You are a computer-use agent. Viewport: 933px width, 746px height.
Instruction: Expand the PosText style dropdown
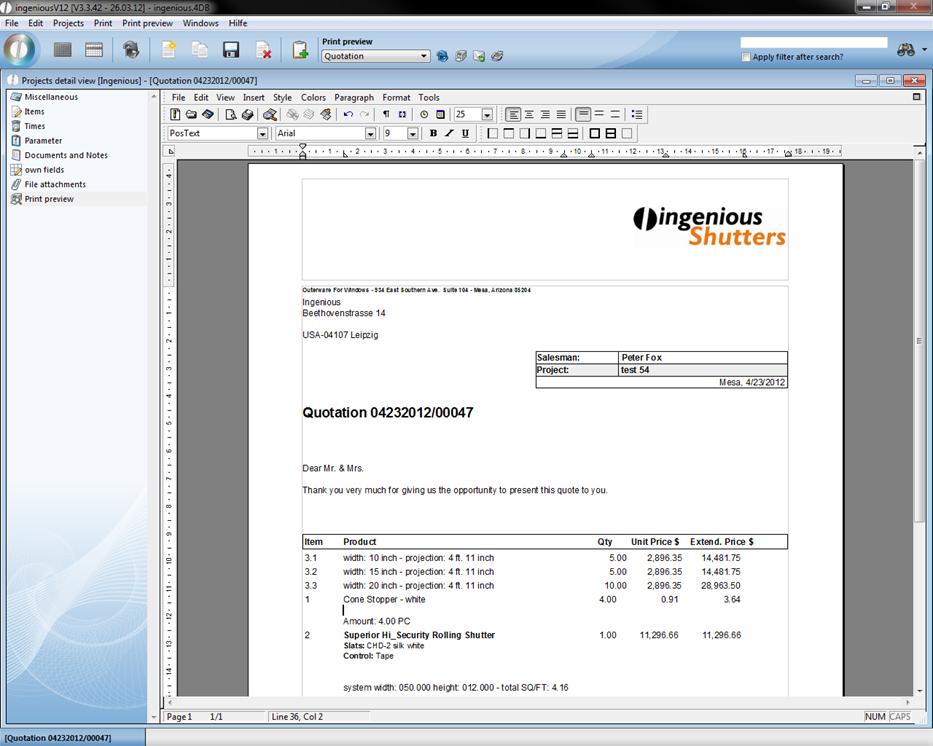(x=262, y=133)
